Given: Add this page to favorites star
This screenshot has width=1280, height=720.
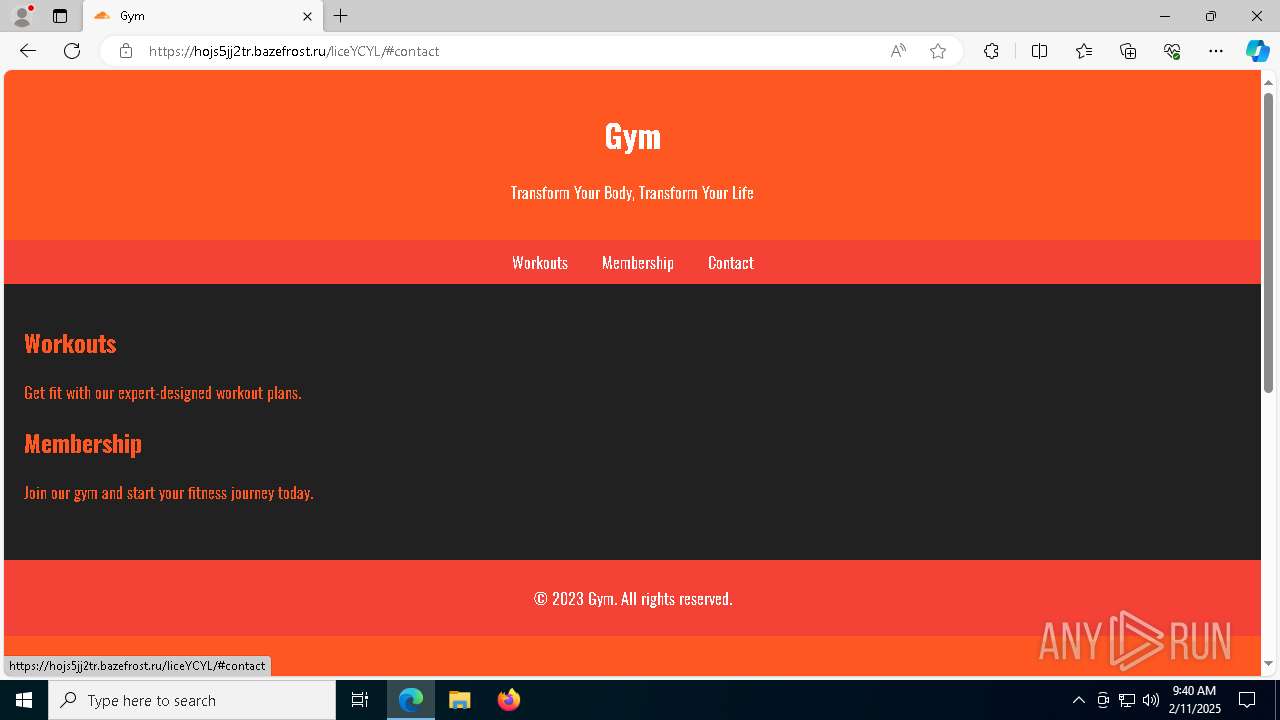Looking at the screenshot, I should [938, 51].
